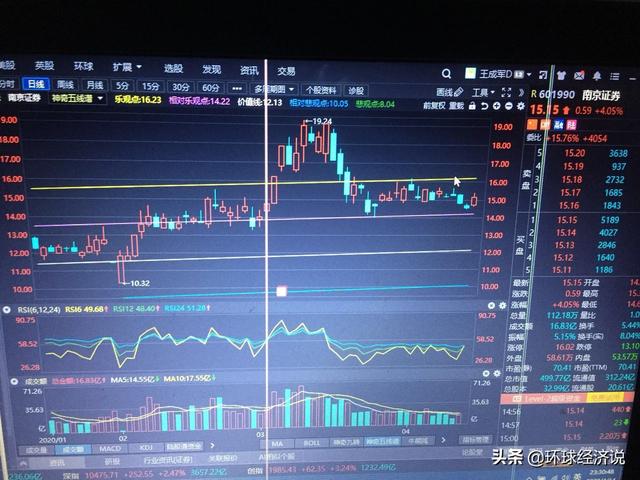This screenshot has height=480, width=640.
Task: Select the MA overlay tab
Action: pos(277,444)
